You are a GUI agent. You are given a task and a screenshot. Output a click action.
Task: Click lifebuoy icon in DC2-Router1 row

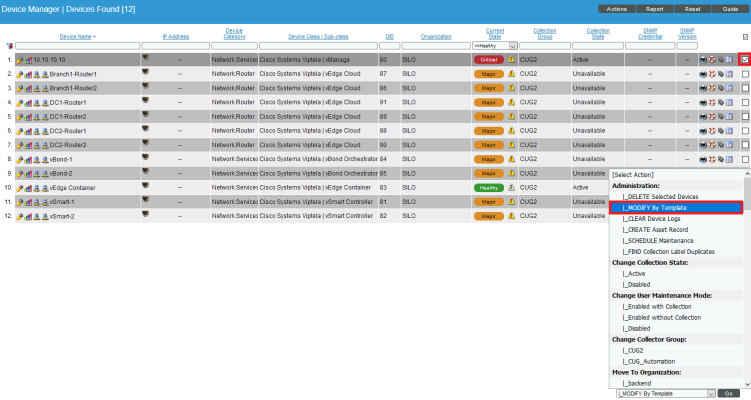click(712, 131)
